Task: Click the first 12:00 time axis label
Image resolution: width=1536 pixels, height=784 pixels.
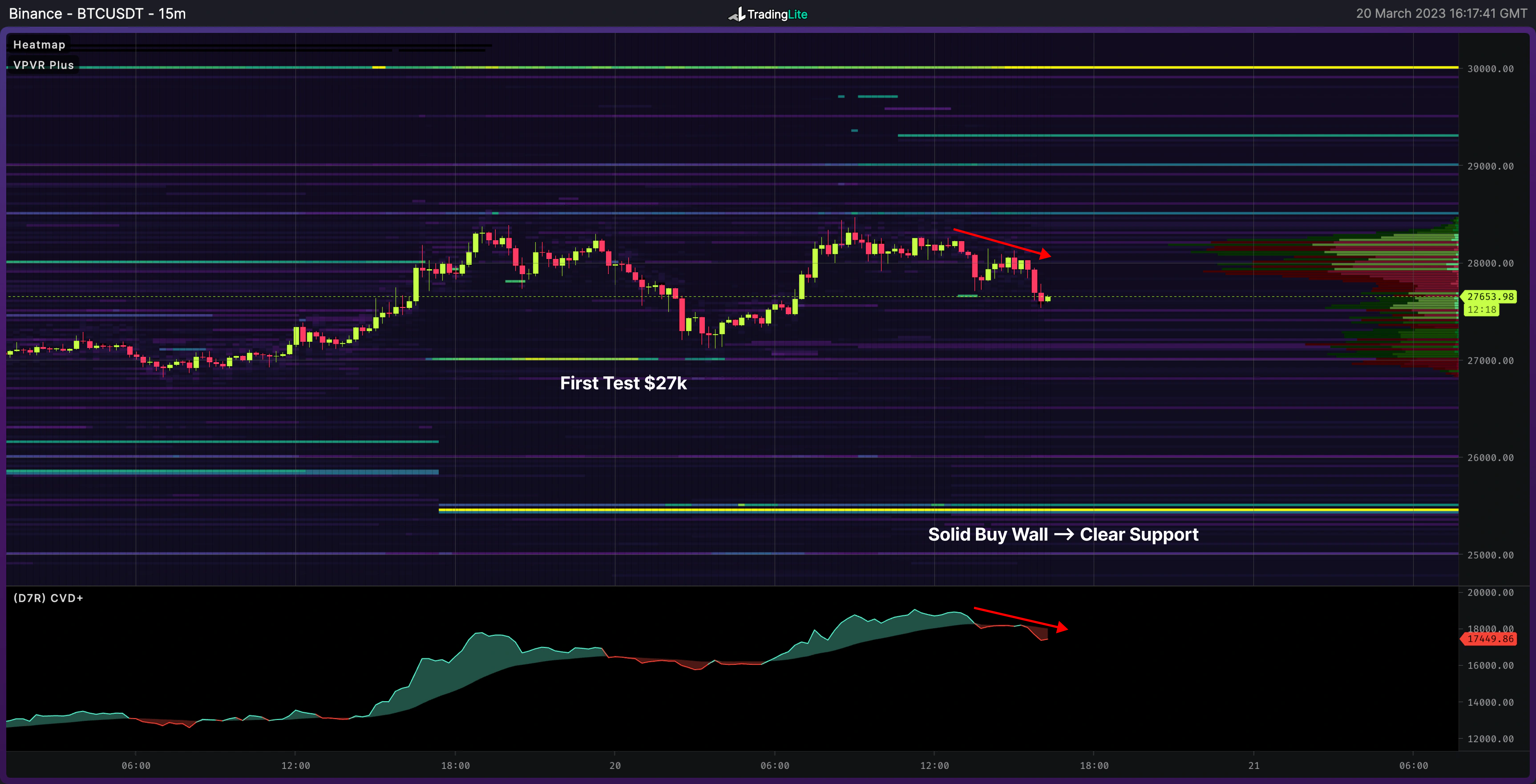Action: click(x=296, y=766)
